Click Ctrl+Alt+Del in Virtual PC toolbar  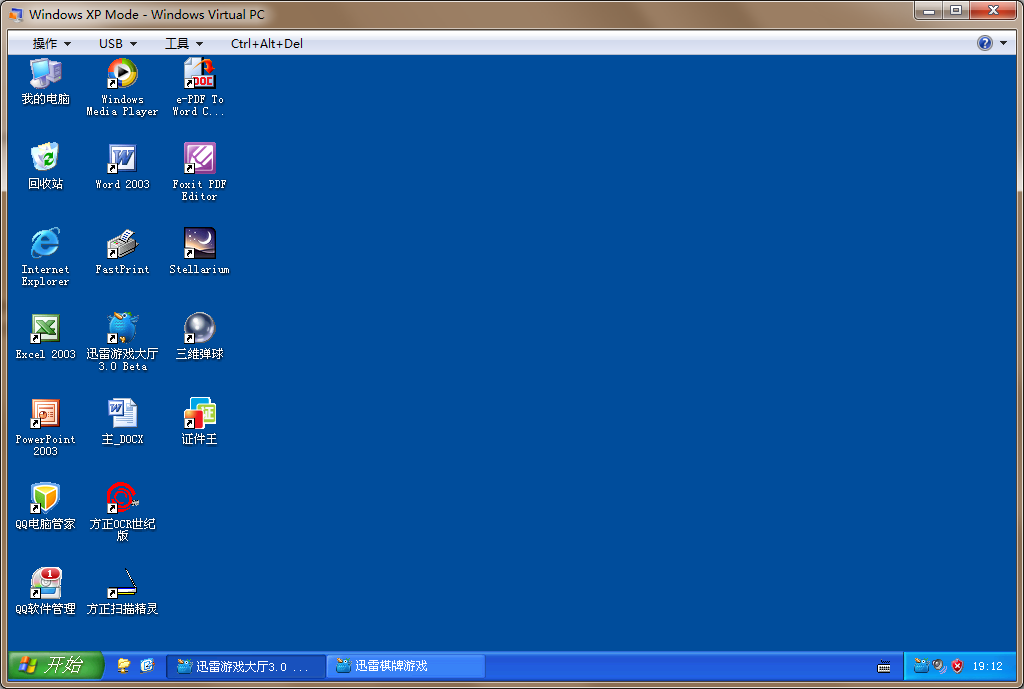pos(266,44)
